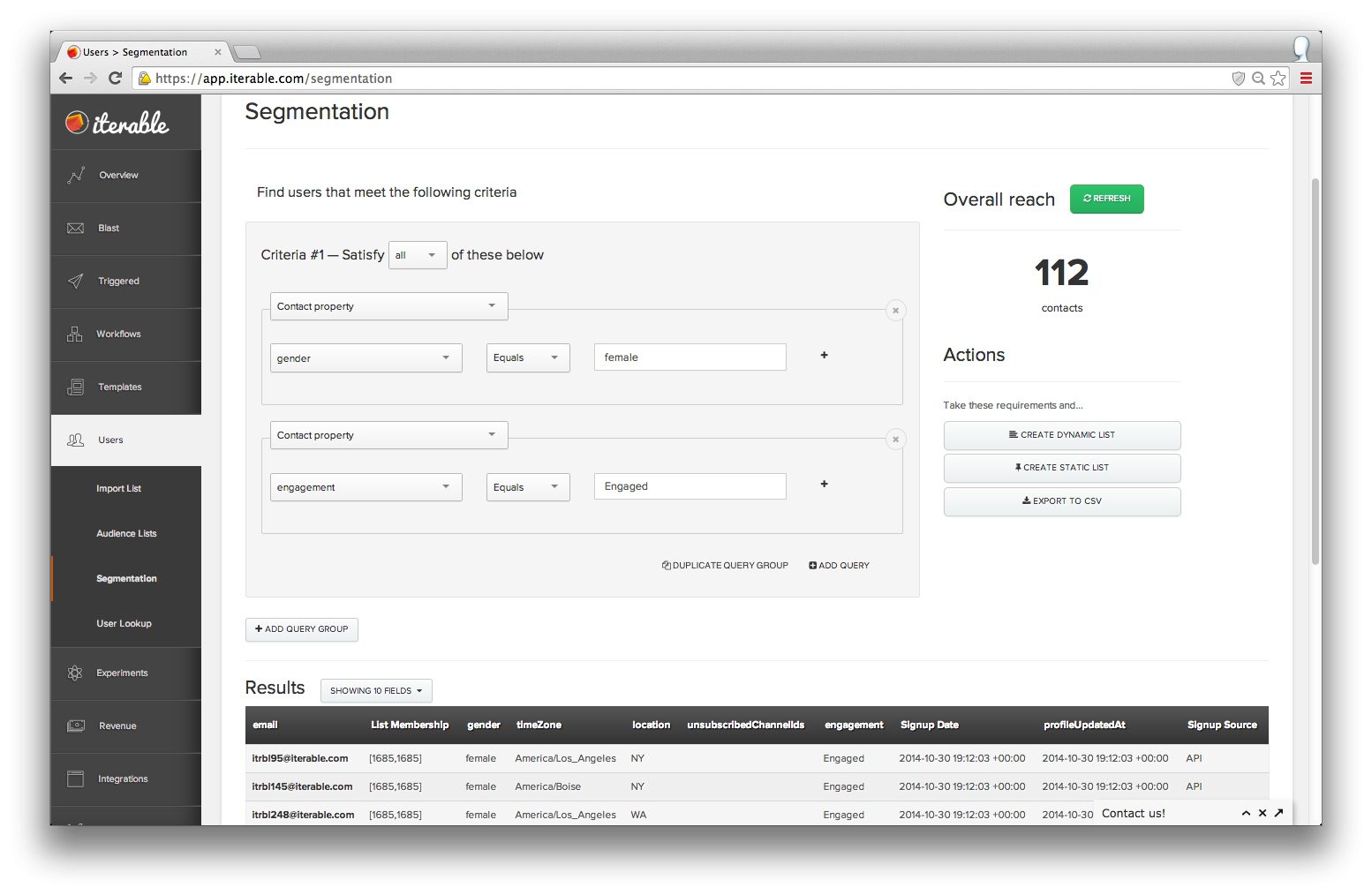Click the Overview chart icon in sidebar

click(76, 175)
